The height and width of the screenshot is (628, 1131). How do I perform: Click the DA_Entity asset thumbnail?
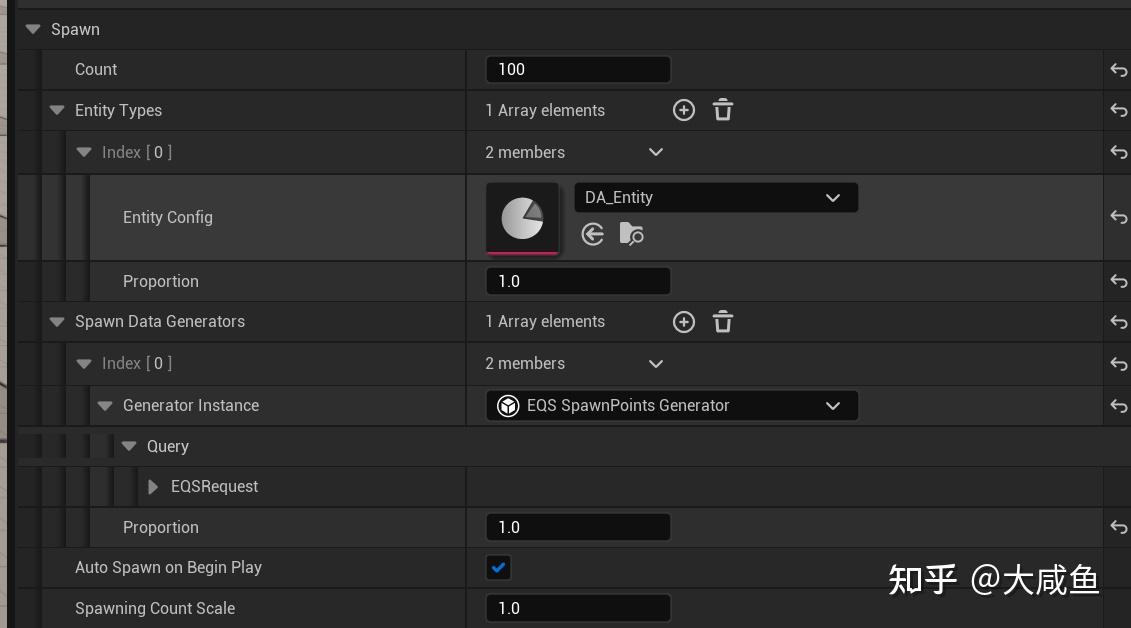tap(522, 217)
